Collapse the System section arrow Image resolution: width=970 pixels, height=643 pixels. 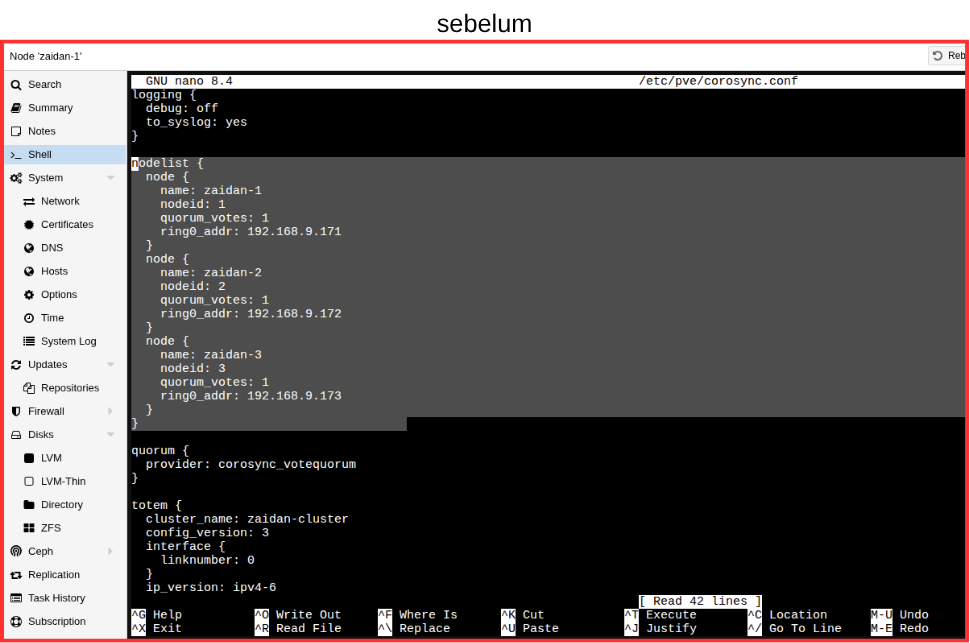pyautogui.click(x=110, y=178)
